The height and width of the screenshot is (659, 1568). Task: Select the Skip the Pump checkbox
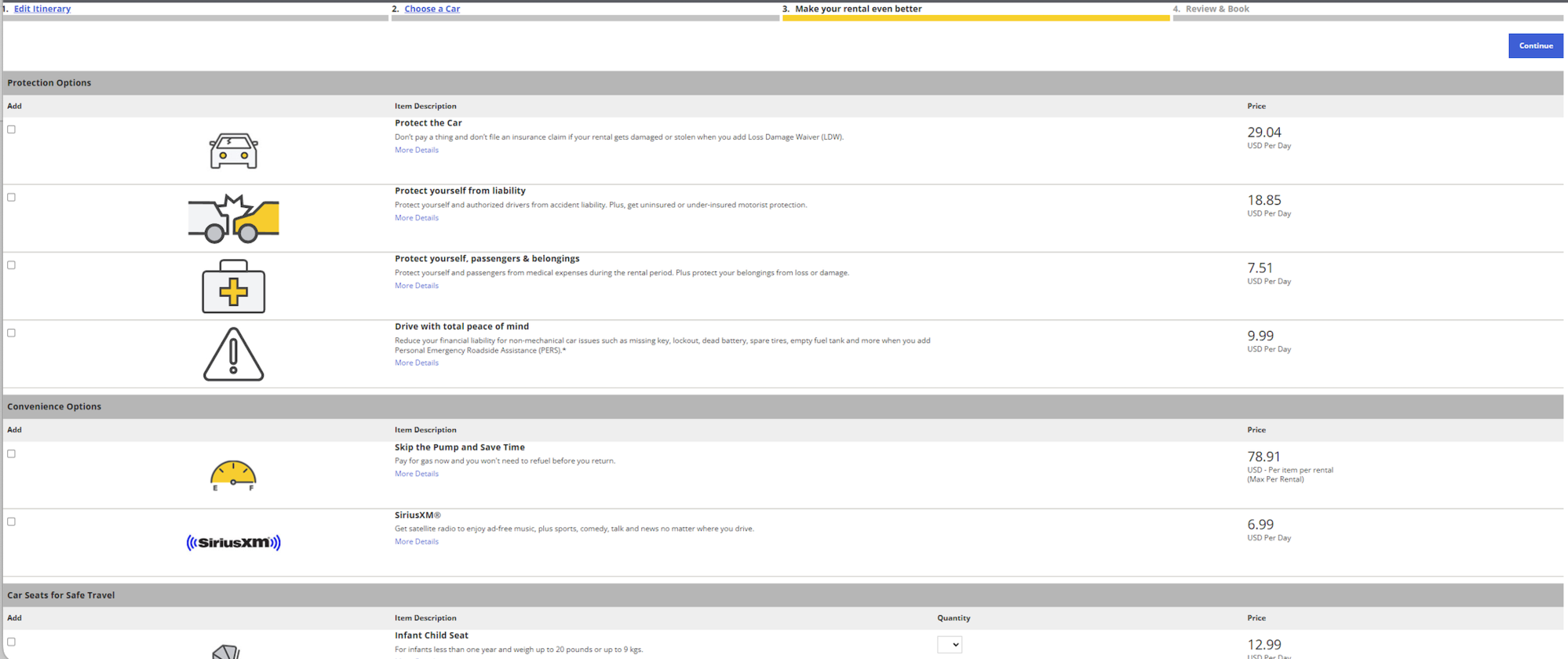point(12,454)
